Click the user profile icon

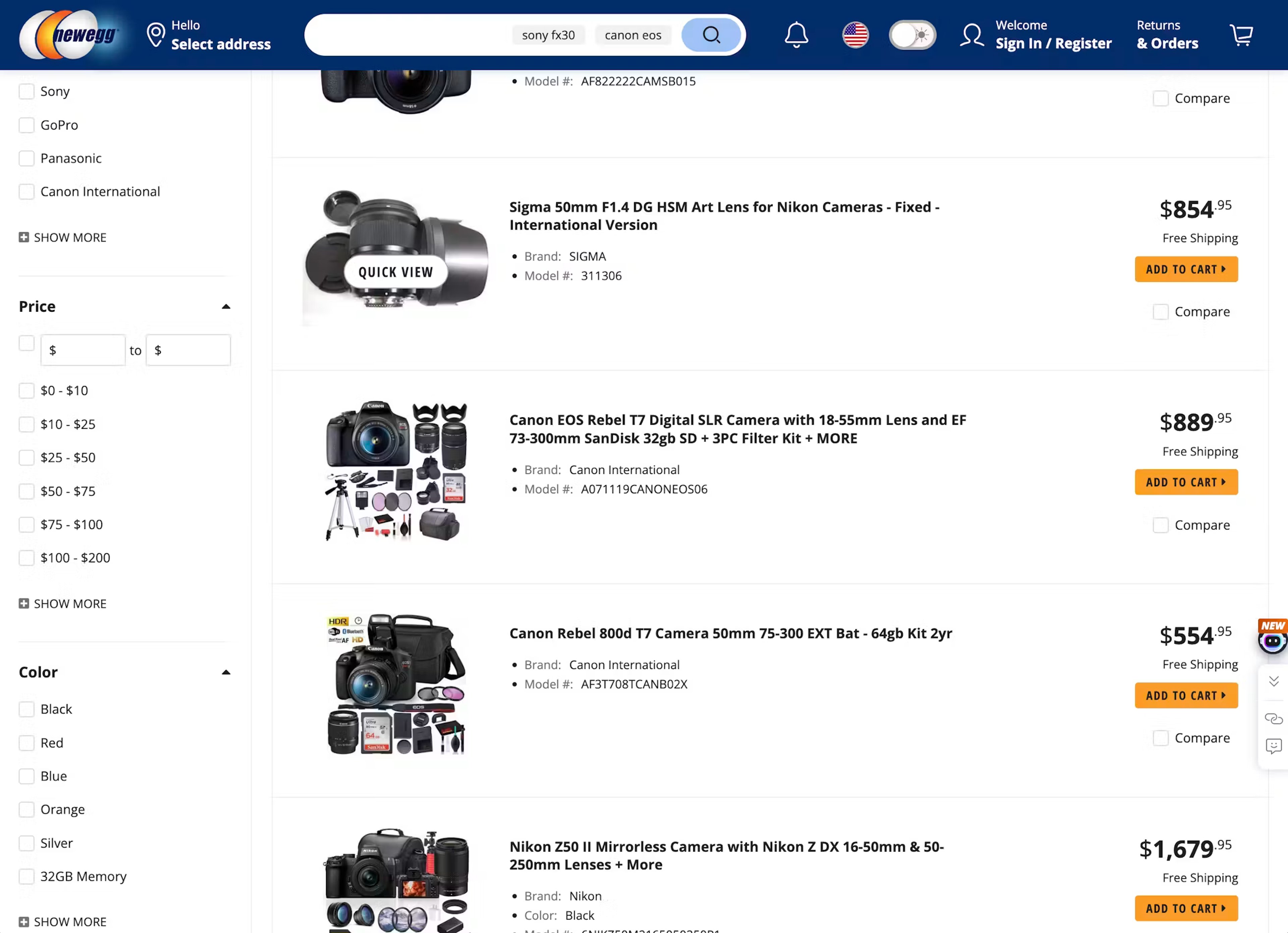pos(972,35)
